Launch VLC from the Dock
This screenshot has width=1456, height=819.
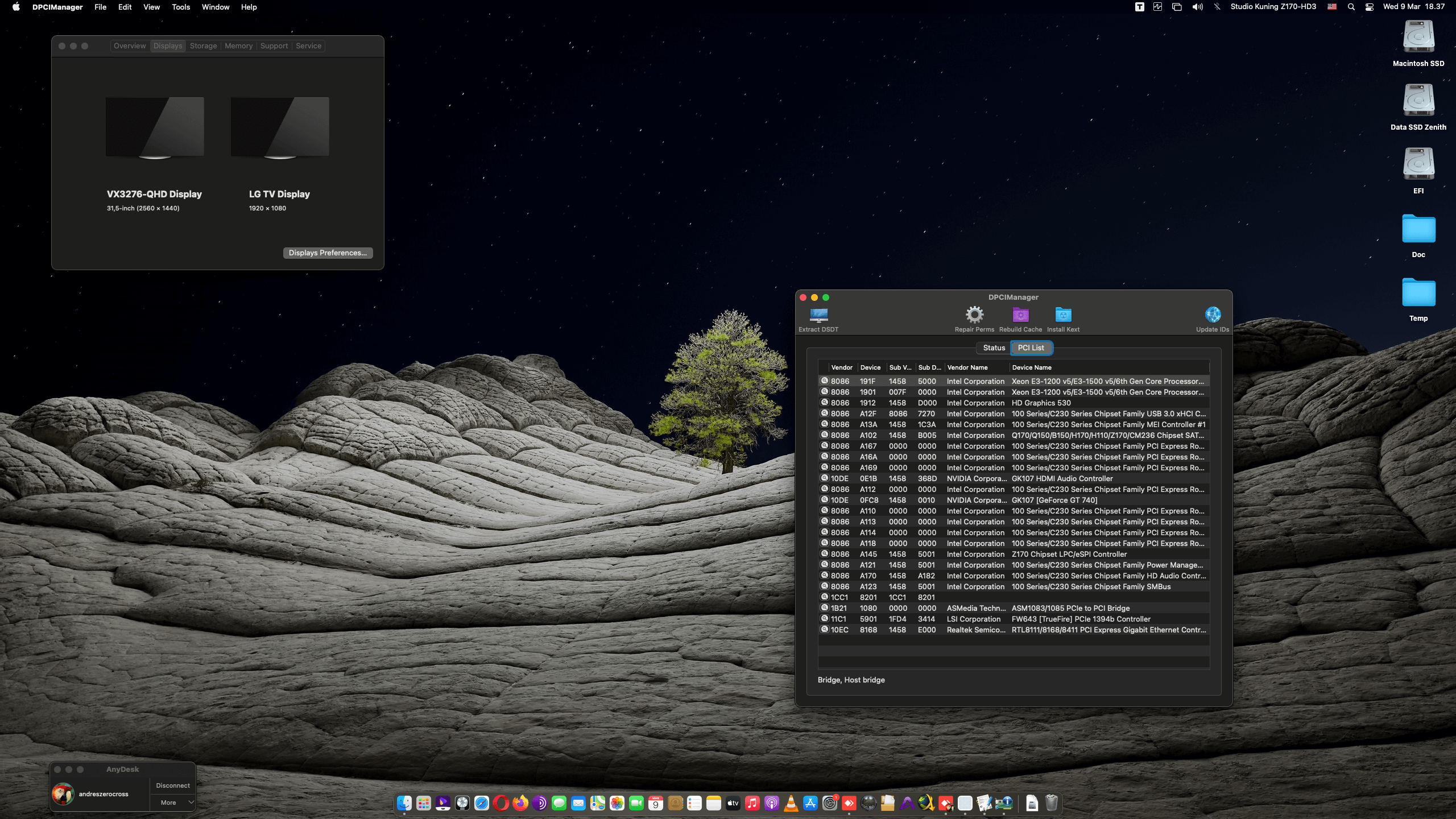click(791, 803)
